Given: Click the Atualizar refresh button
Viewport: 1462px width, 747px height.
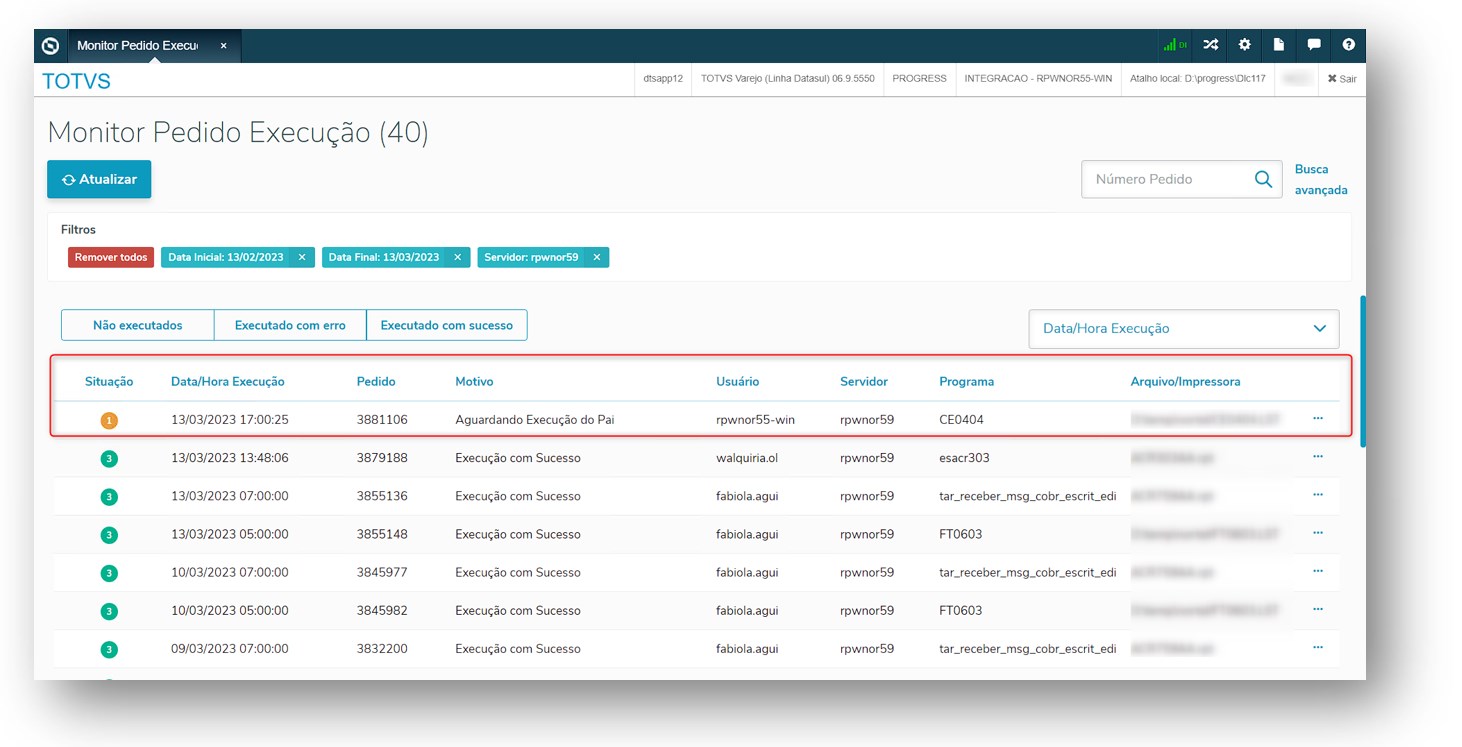Looking at the screenshot, I should click(x=99, y=179).
